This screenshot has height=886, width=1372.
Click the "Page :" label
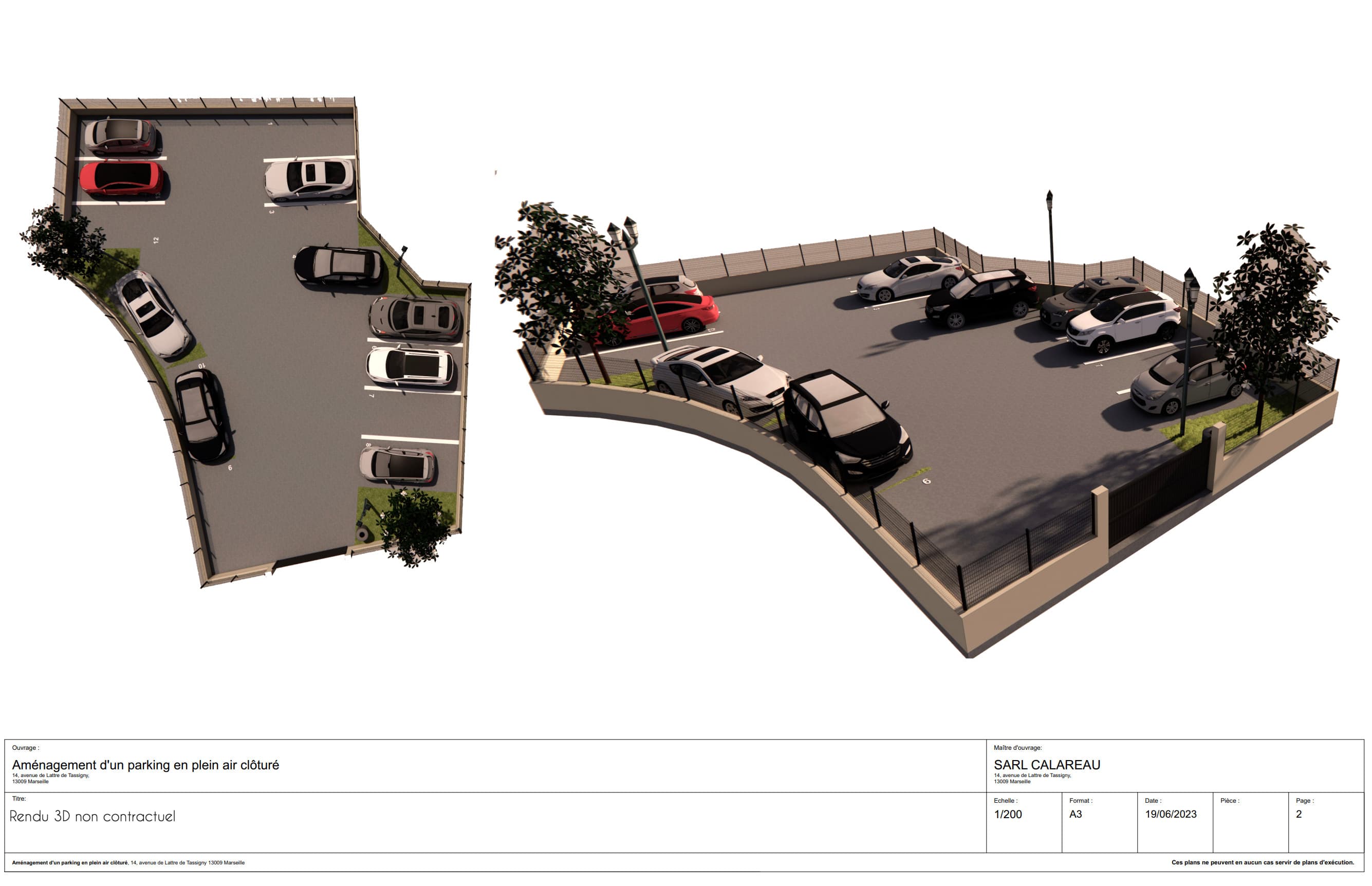pyautogui.click(x=1305, y=801)
